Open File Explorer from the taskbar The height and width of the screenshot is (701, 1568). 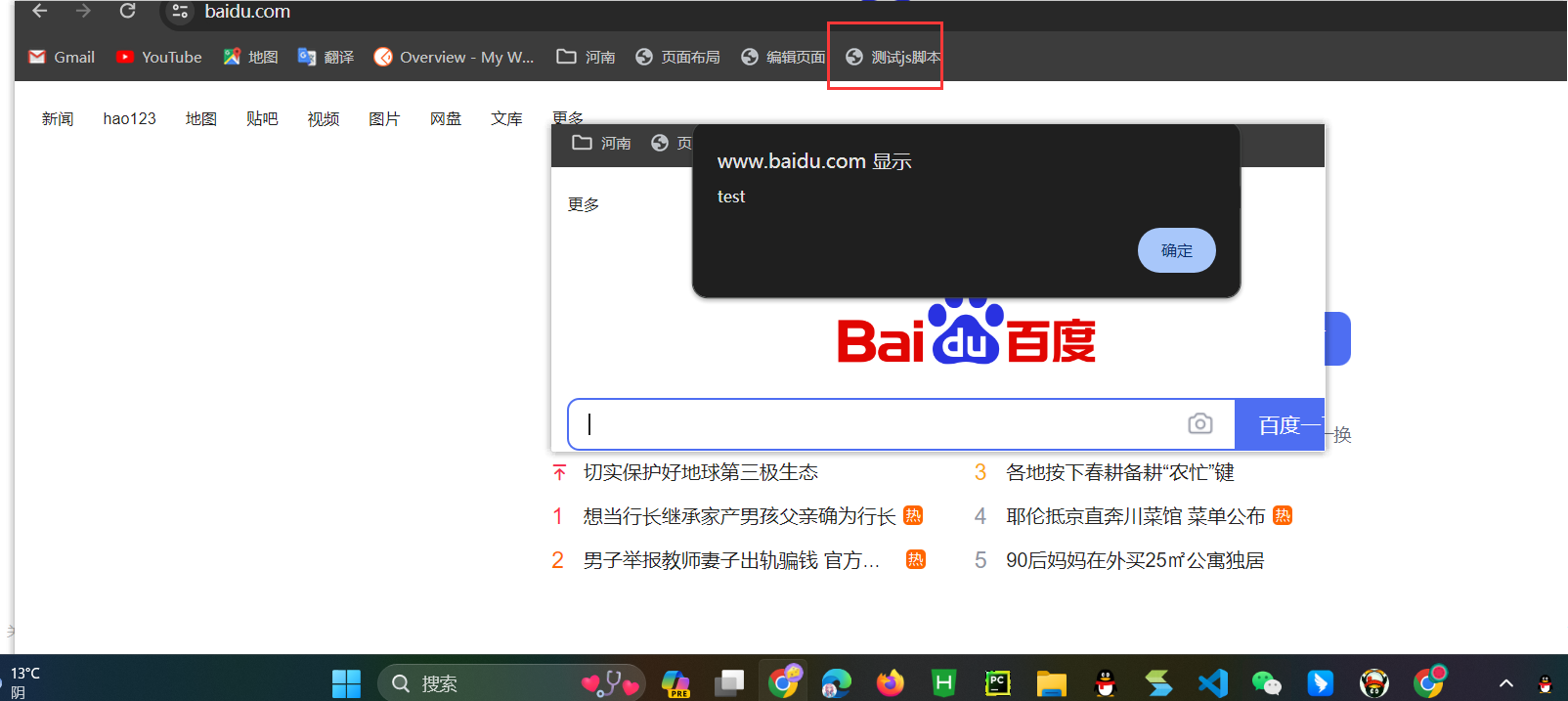1051,683
